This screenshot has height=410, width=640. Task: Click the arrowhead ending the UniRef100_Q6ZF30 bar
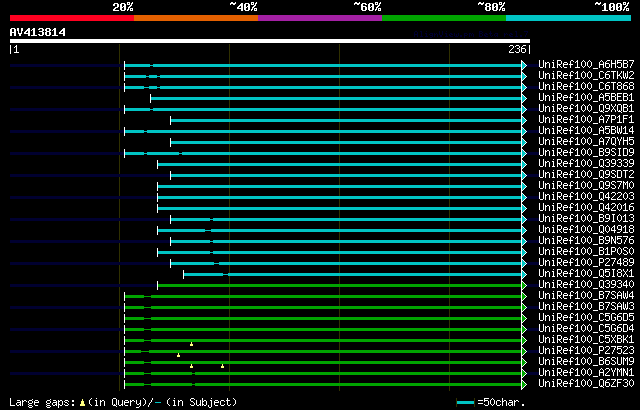point(524,385)
